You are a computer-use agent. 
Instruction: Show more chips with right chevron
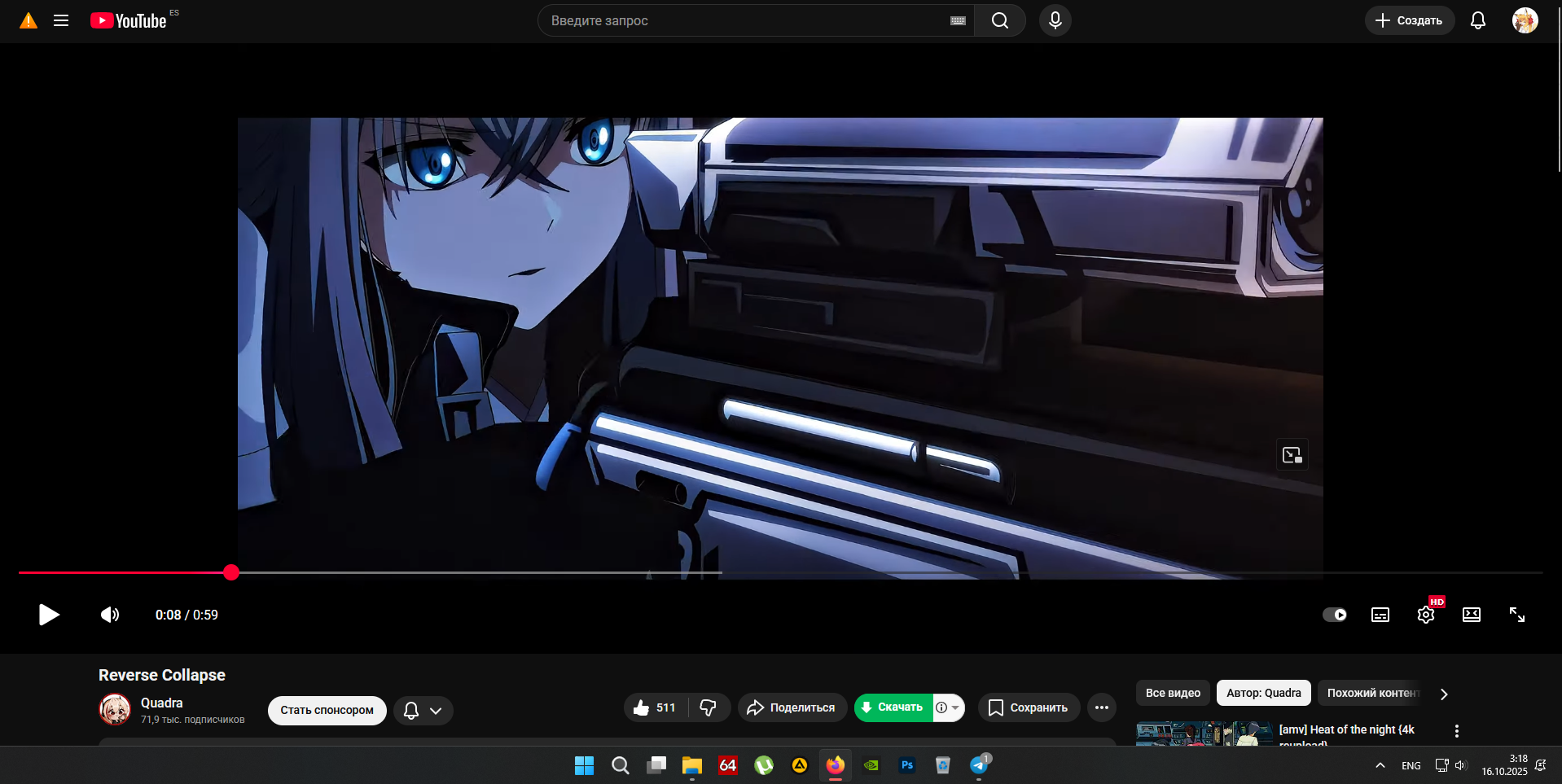pos(1444,694)
